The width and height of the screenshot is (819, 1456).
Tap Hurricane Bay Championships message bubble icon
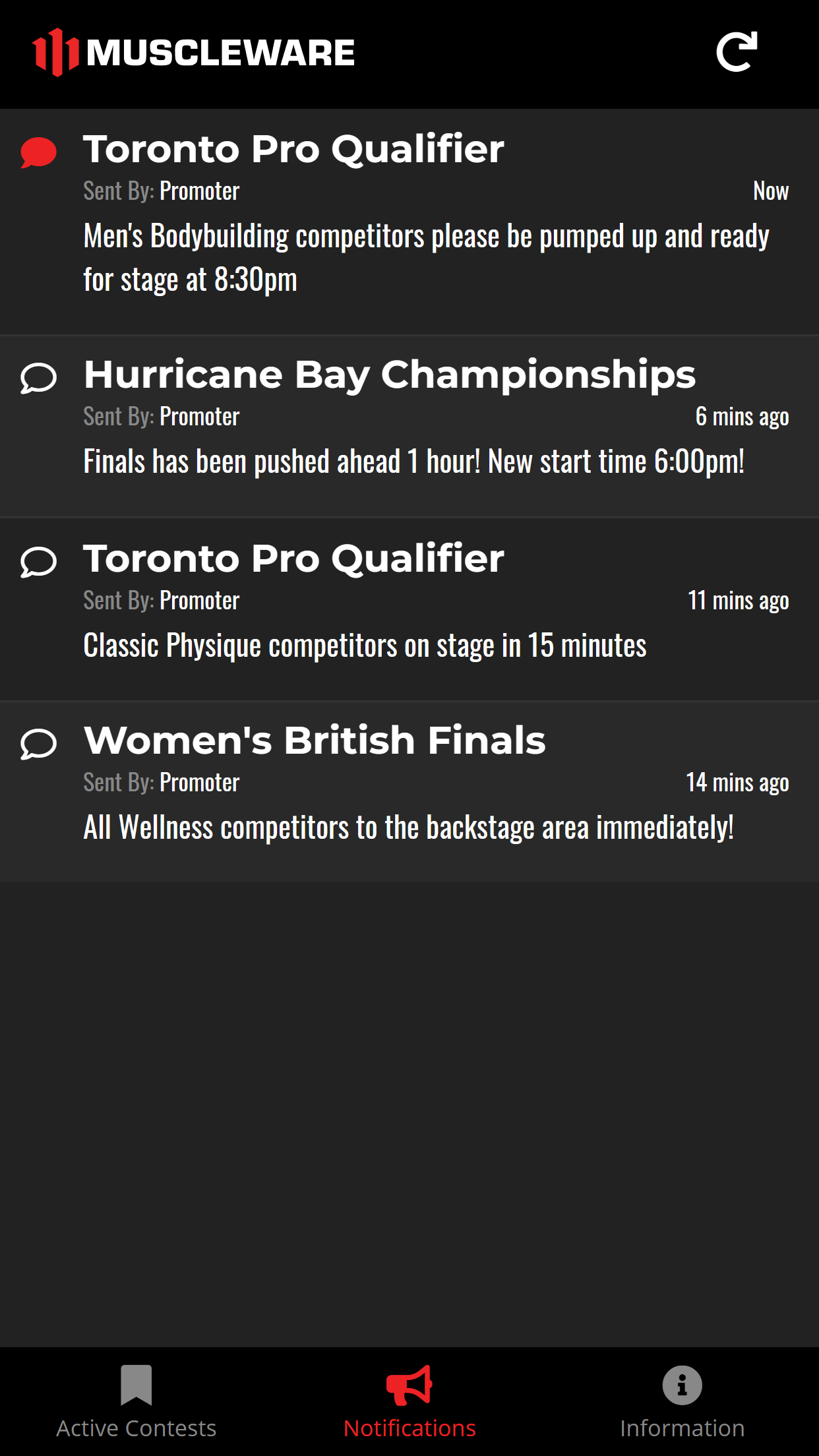click(x=38, y=379)
